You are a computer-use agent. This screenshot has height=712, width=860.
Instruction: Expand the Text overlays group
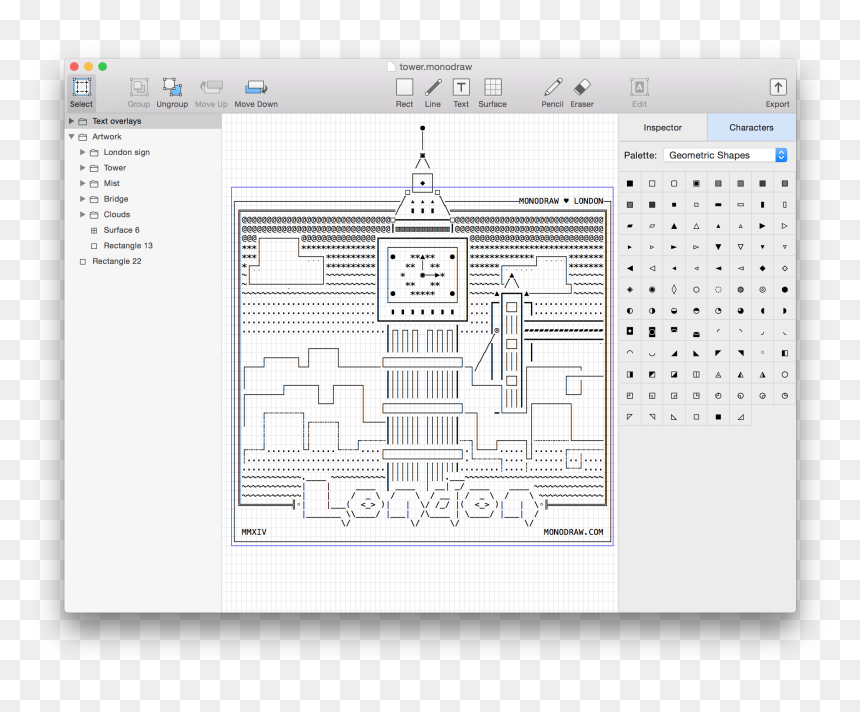pyautogui.click(x=71, y=121)
